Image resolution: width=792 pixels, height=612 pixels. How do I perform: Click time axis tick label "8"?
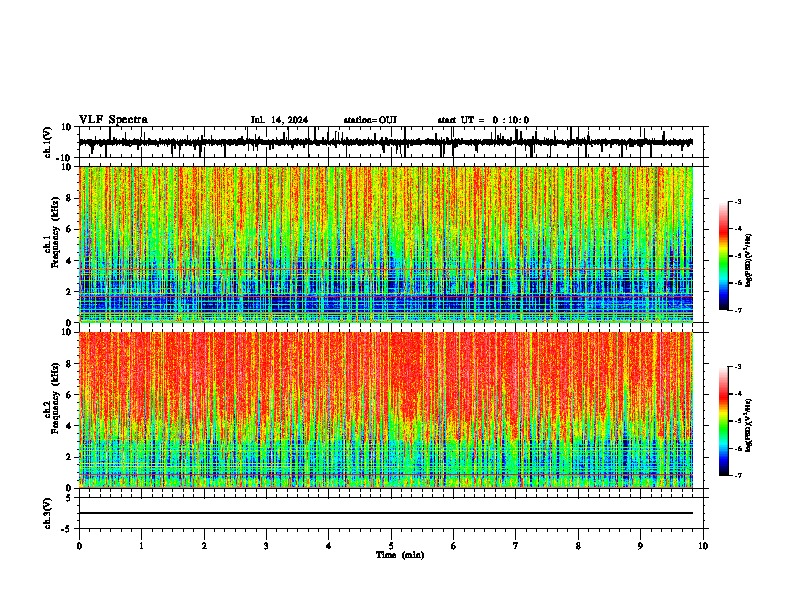click(578, 546)
